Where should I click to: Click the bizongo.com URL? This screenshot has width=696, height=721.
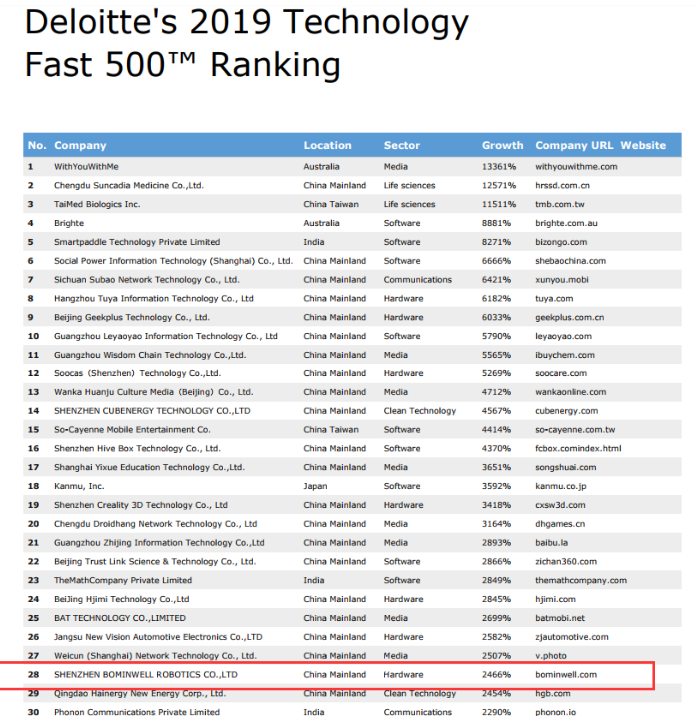561,242
